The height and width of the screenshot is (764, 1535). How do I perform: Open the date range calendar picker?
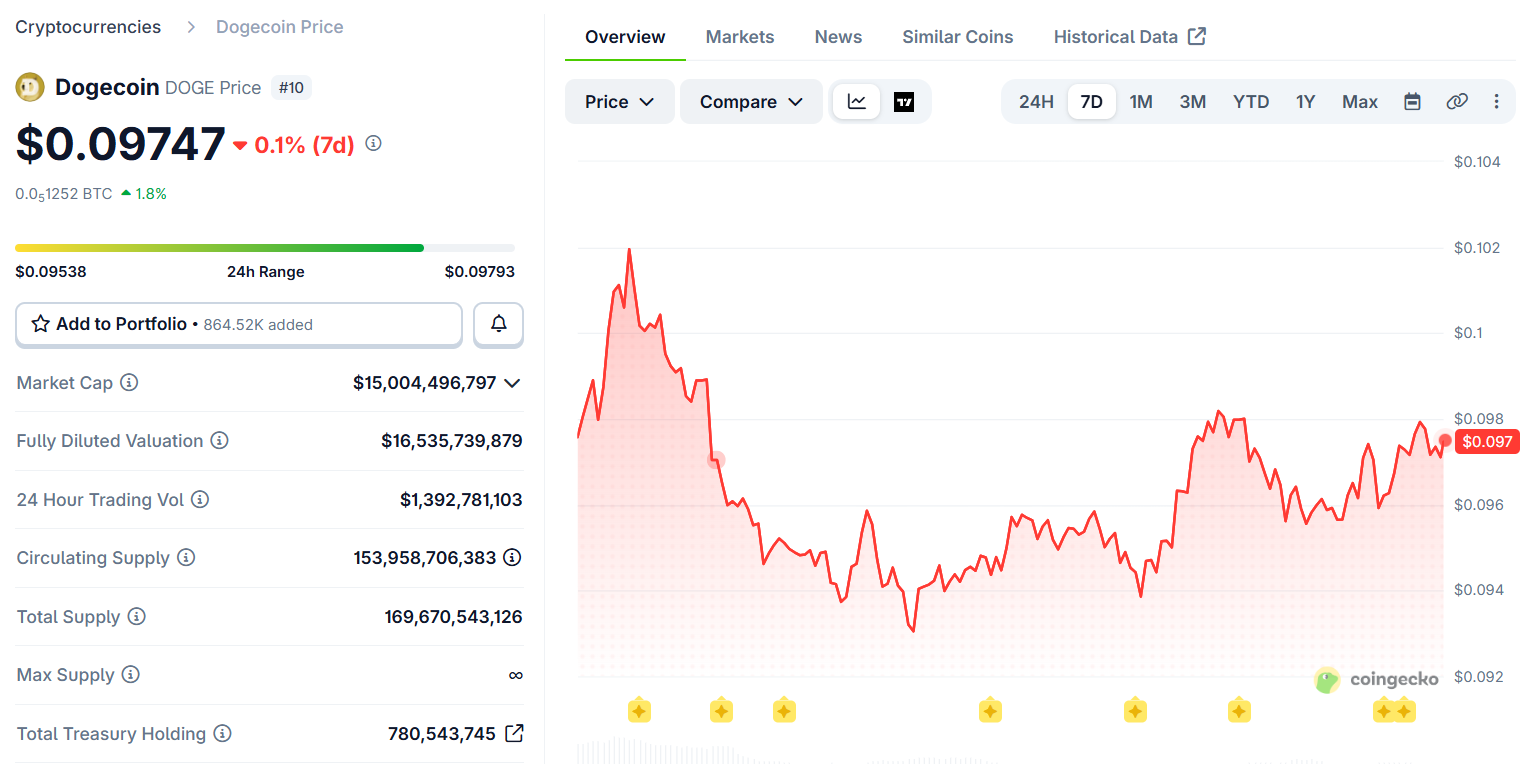[1412, 101]
